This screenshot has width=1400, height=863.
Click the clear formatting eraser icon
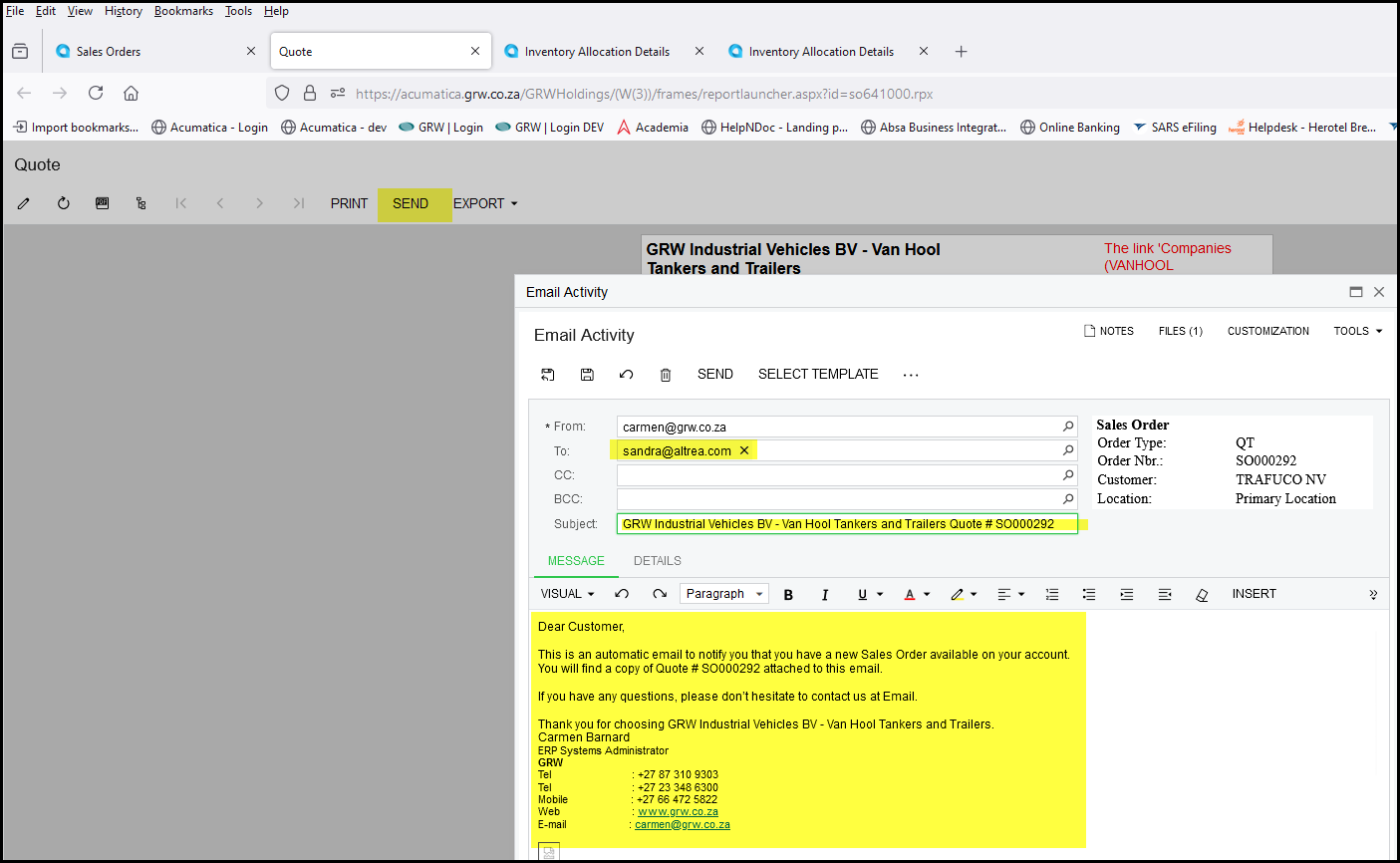point(1202,594)
